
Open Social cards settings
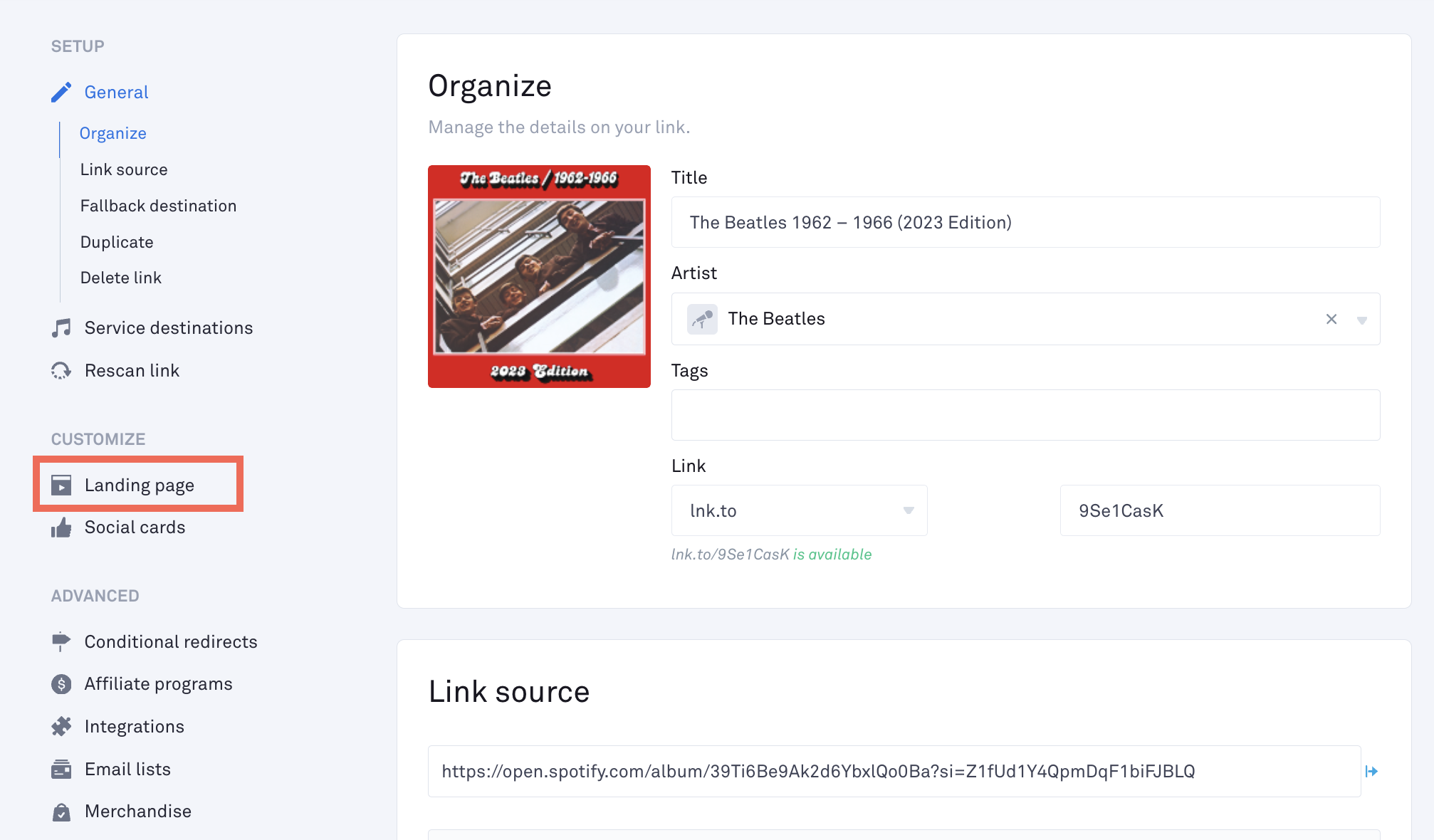tap(135, 527)
